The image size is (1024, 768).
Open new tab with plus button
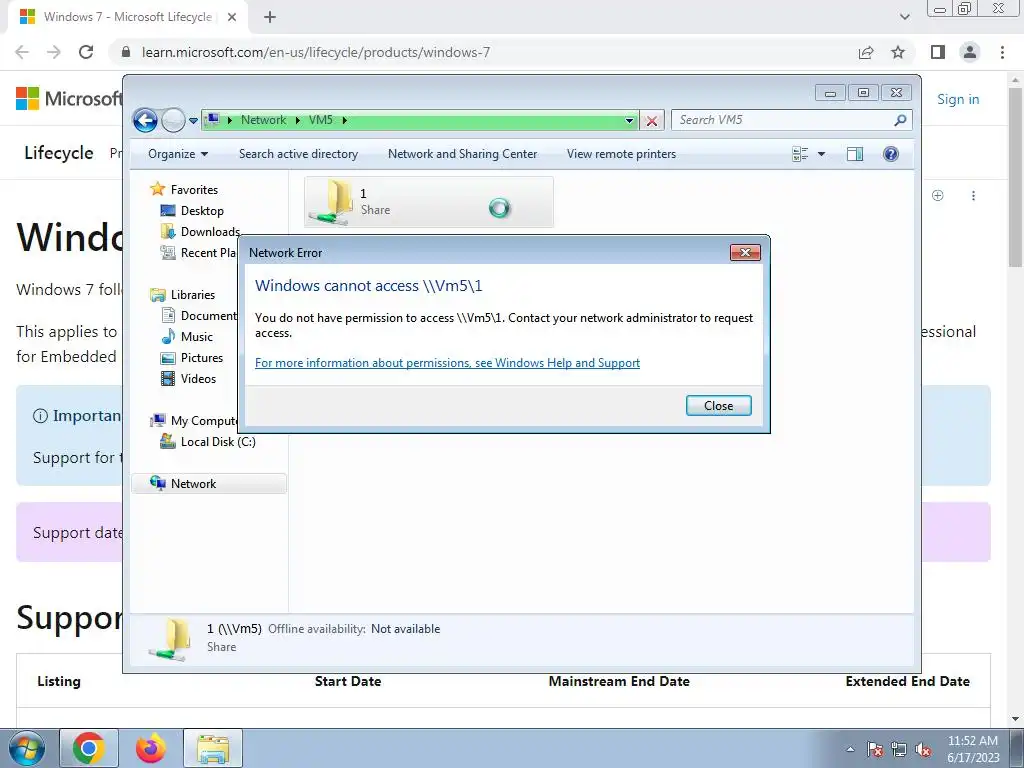tap(270, 17)
